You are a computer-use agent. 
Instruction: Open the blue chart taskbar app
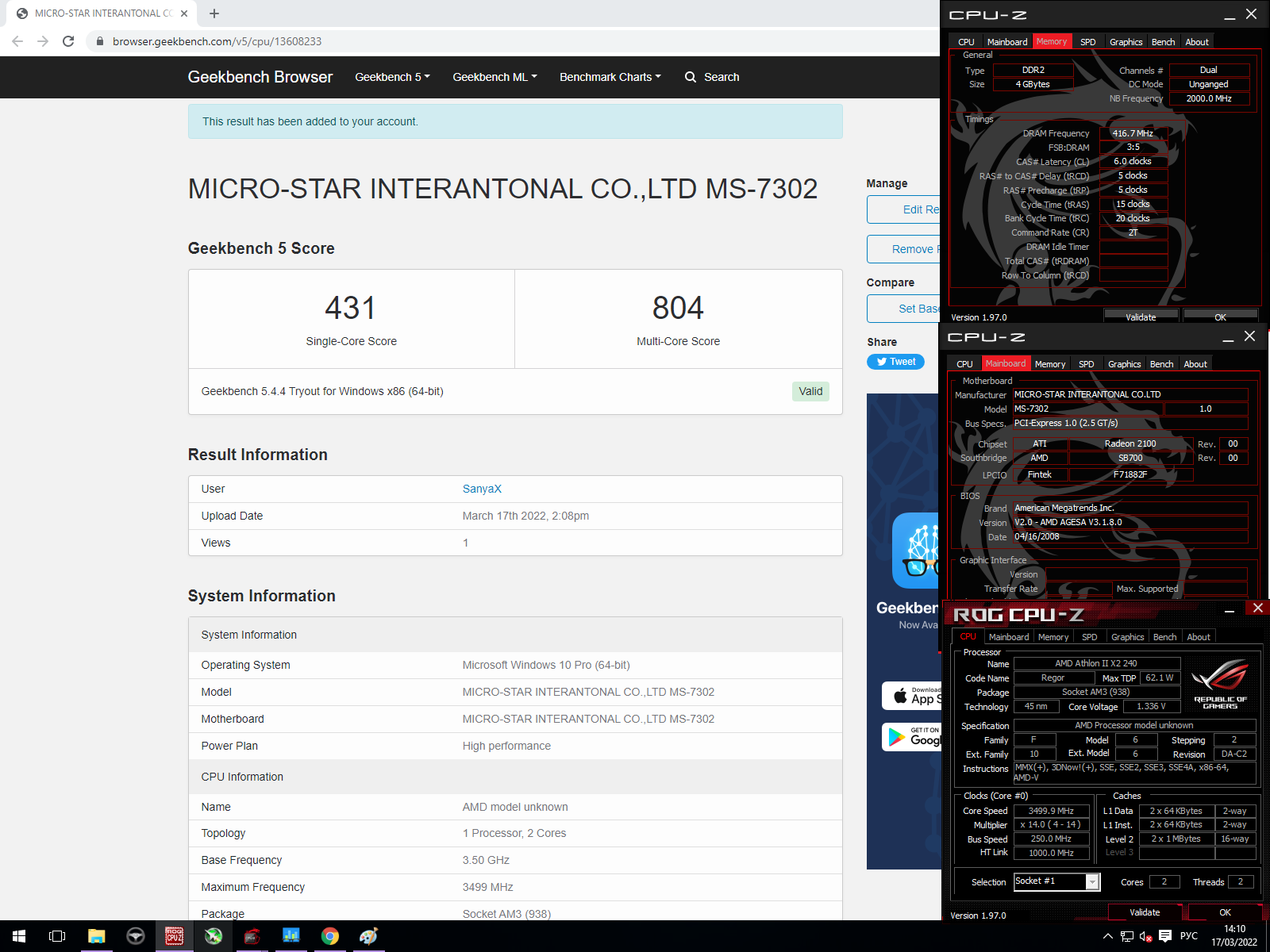[x=291, y=936]
